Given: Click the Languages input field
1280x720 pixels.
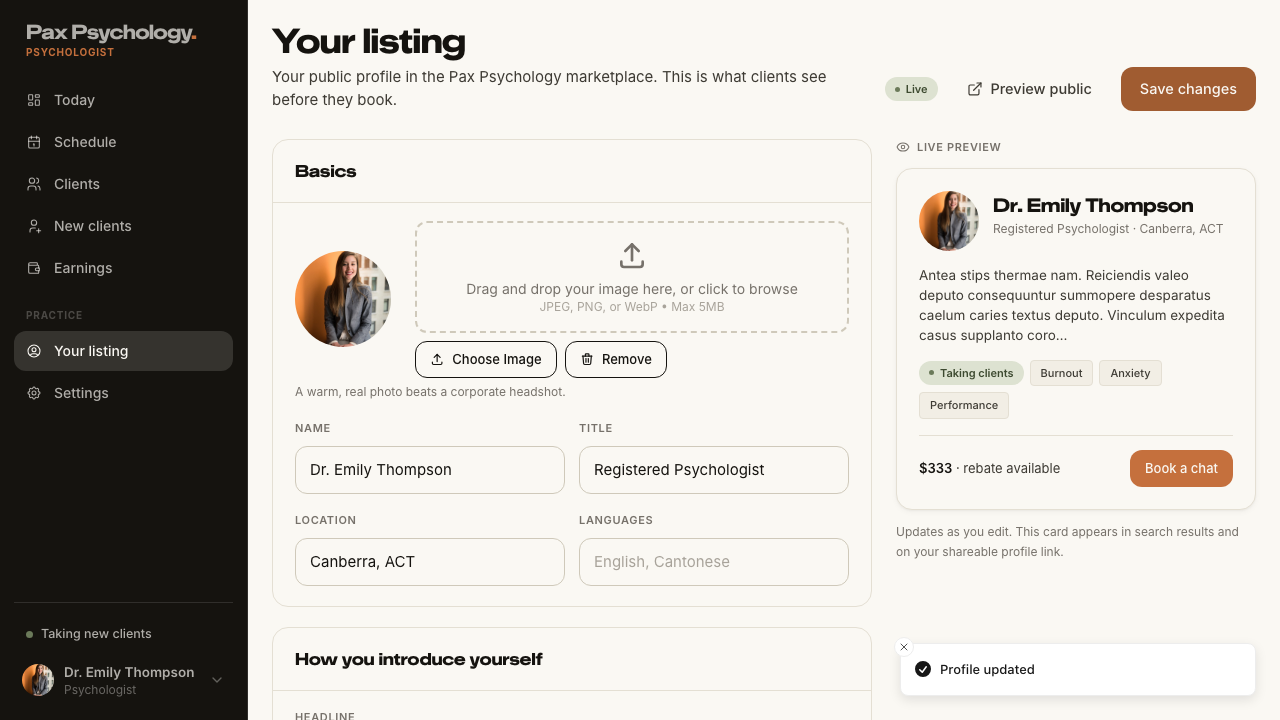Looking at the screenshot, I should (x=714, y=562).
